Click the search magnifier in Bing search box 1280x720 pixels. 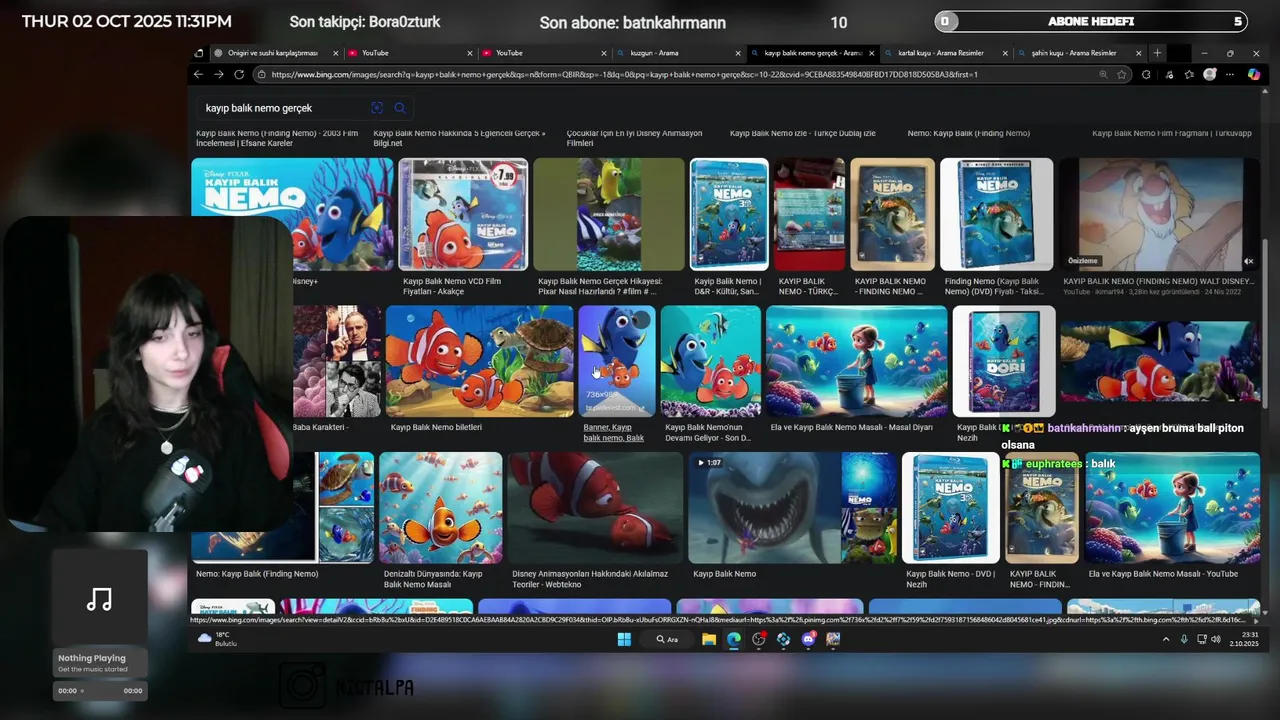pyautogui.click(x=400, y=108)
